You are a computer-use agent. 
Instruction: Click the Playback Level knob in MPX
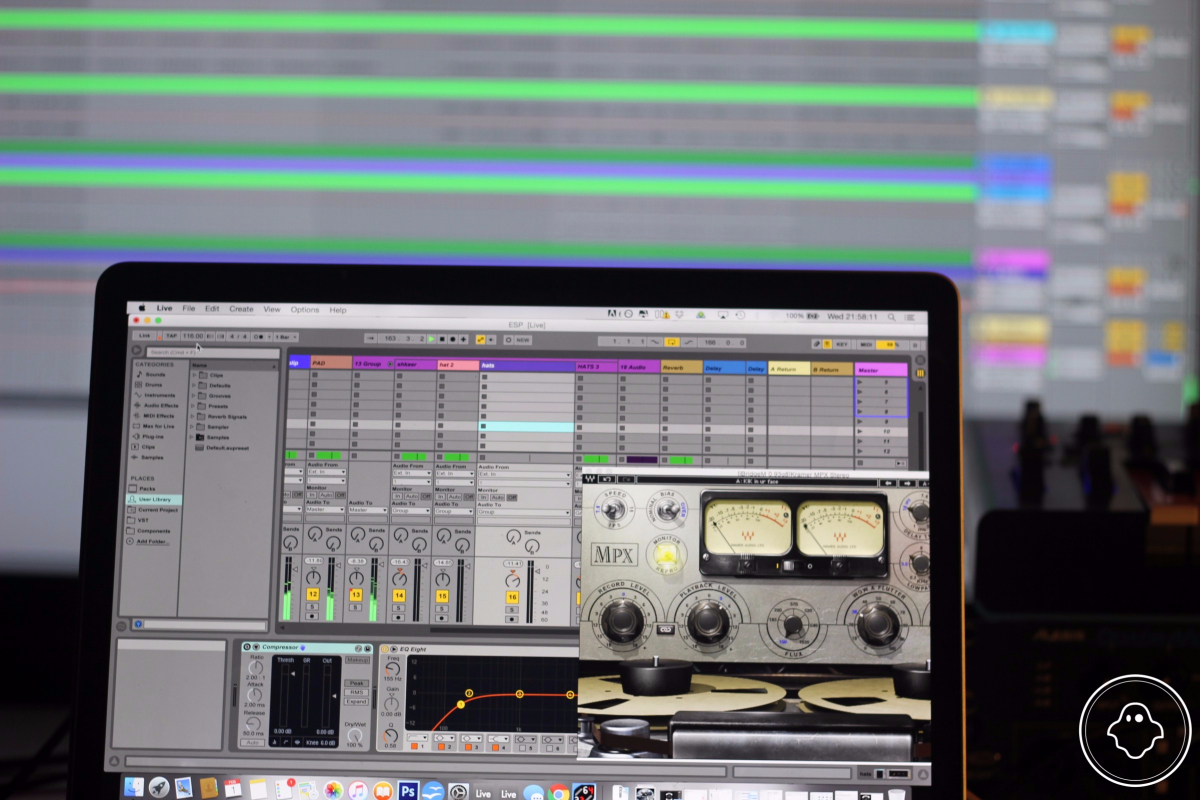tap(708, 621)
